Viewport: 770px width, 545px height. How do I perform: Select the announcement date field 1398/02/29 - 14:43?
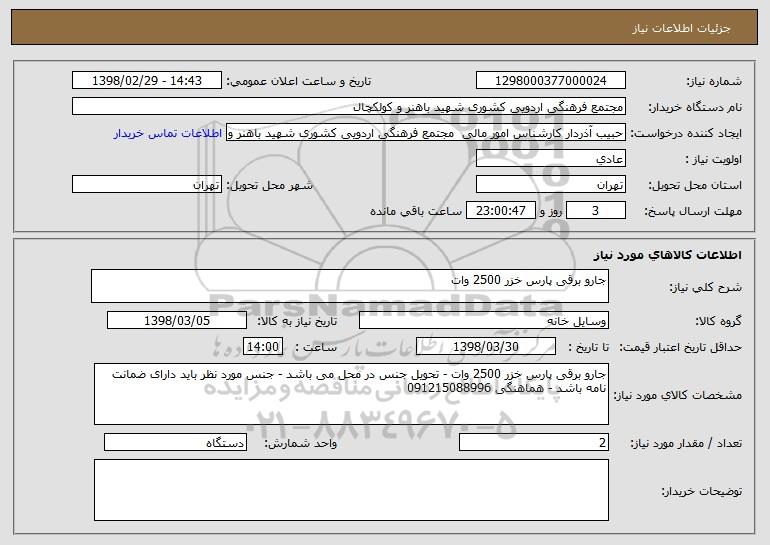click(147, 81)
